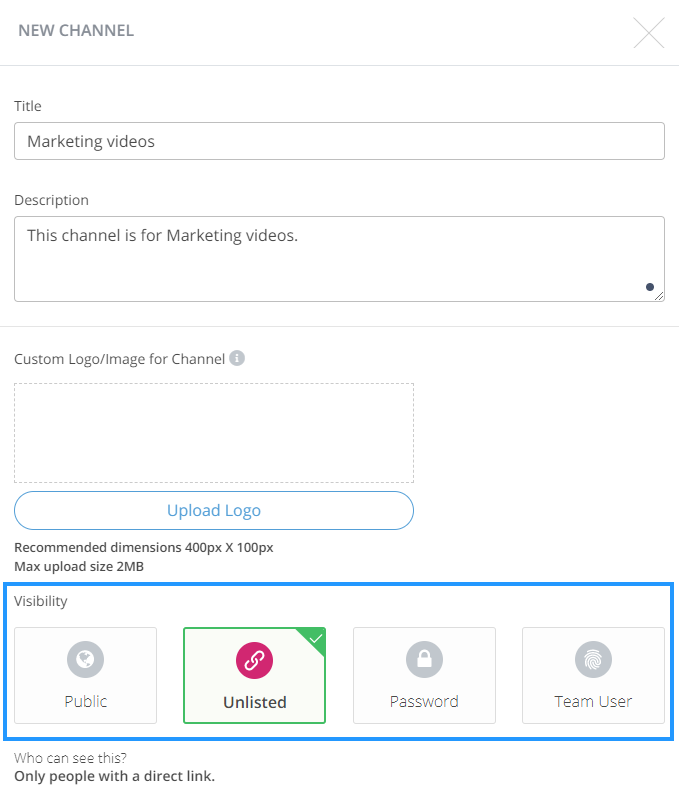The height and width of the screenshot is (797, 679).
Task: Choose the Unlisted visibility option
Action: tap(254, 676)
